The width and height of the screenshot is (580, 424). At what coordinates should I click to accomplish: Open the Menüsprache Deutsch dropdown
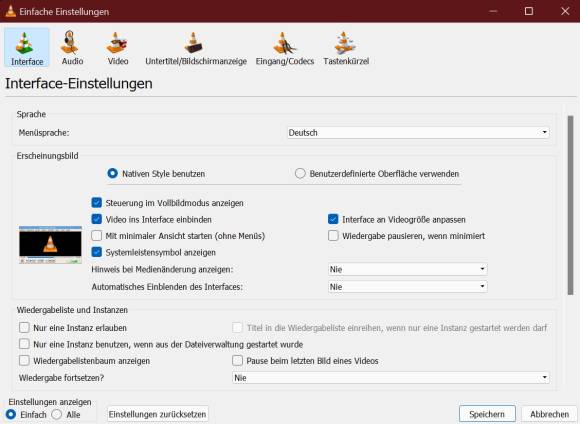(418, 132)
